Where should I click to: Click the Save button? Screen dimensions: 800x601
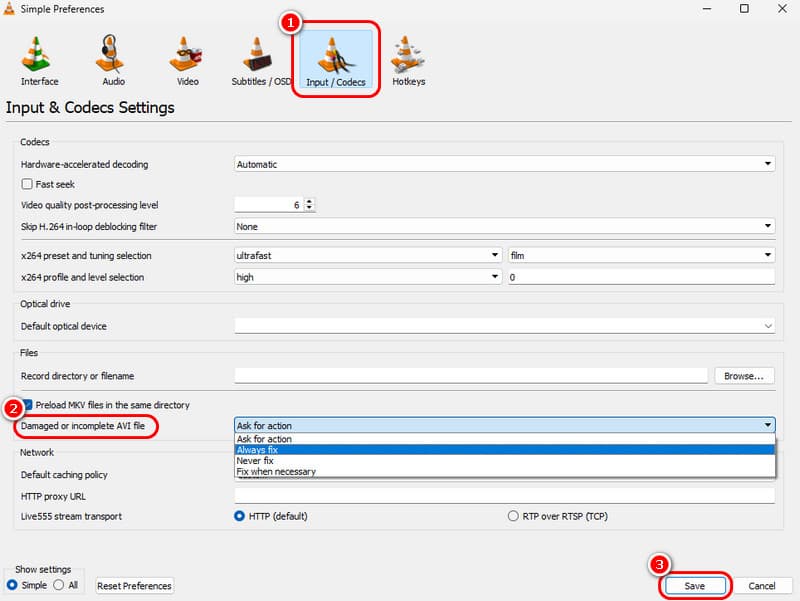point(694,585)
